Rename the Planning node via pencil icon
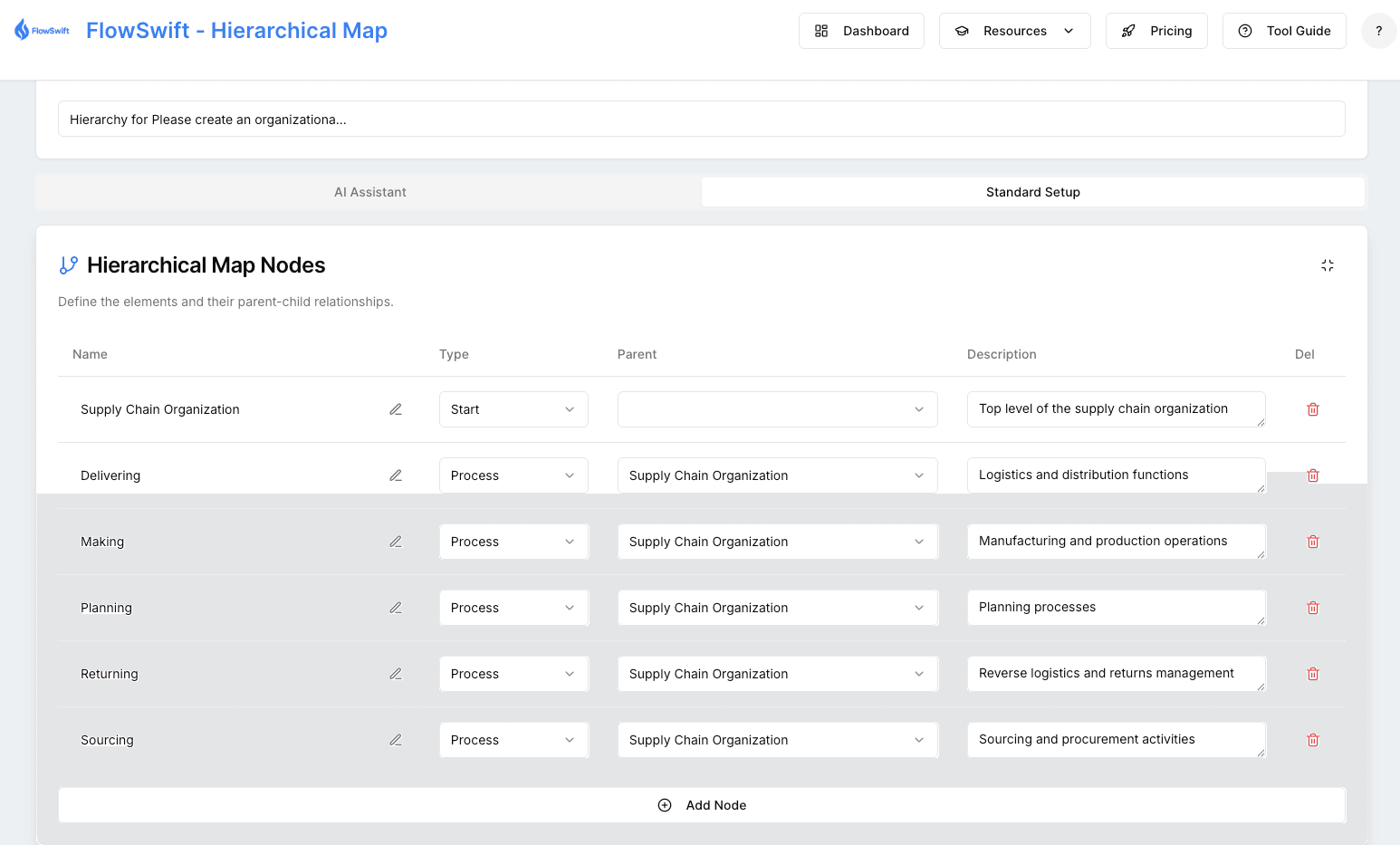 (396, 608)
